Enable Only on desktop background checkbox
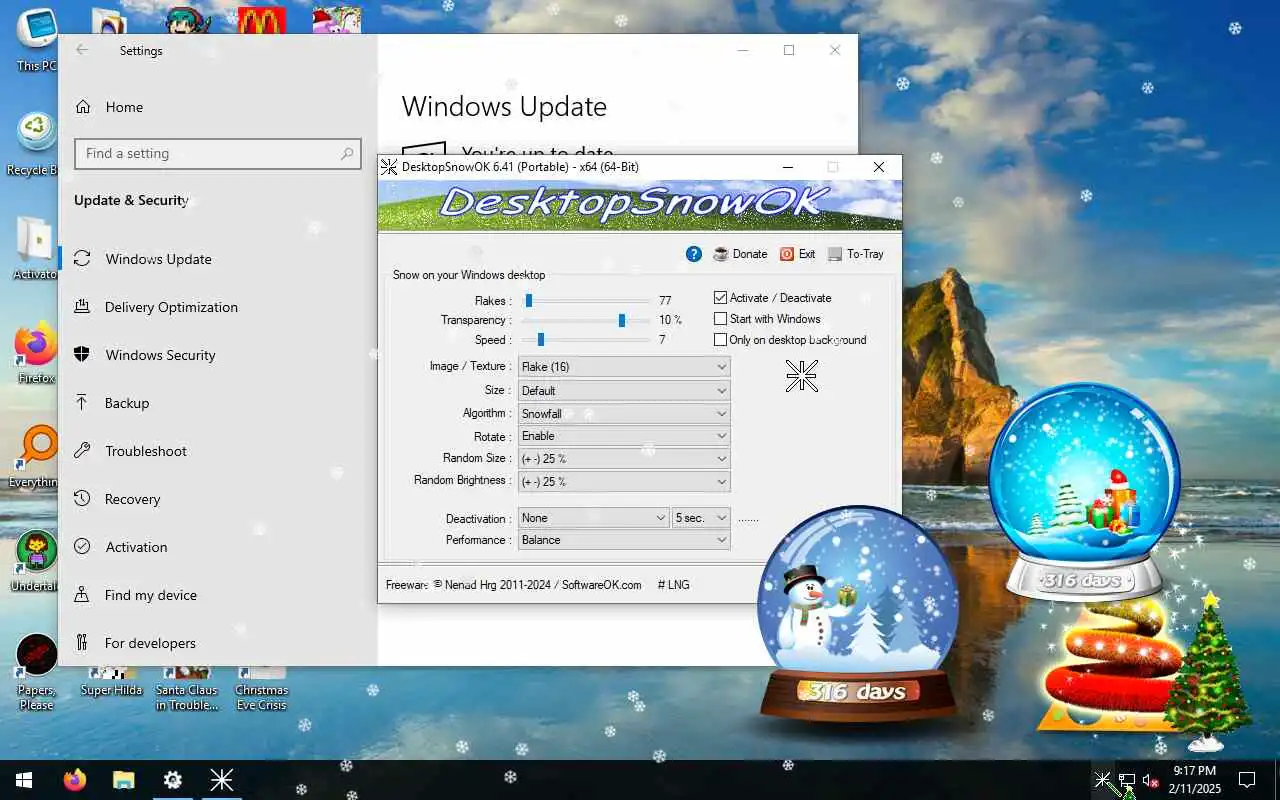Image resolution: width=1280 pixels, height=800 pixels. tap(720, 340)
